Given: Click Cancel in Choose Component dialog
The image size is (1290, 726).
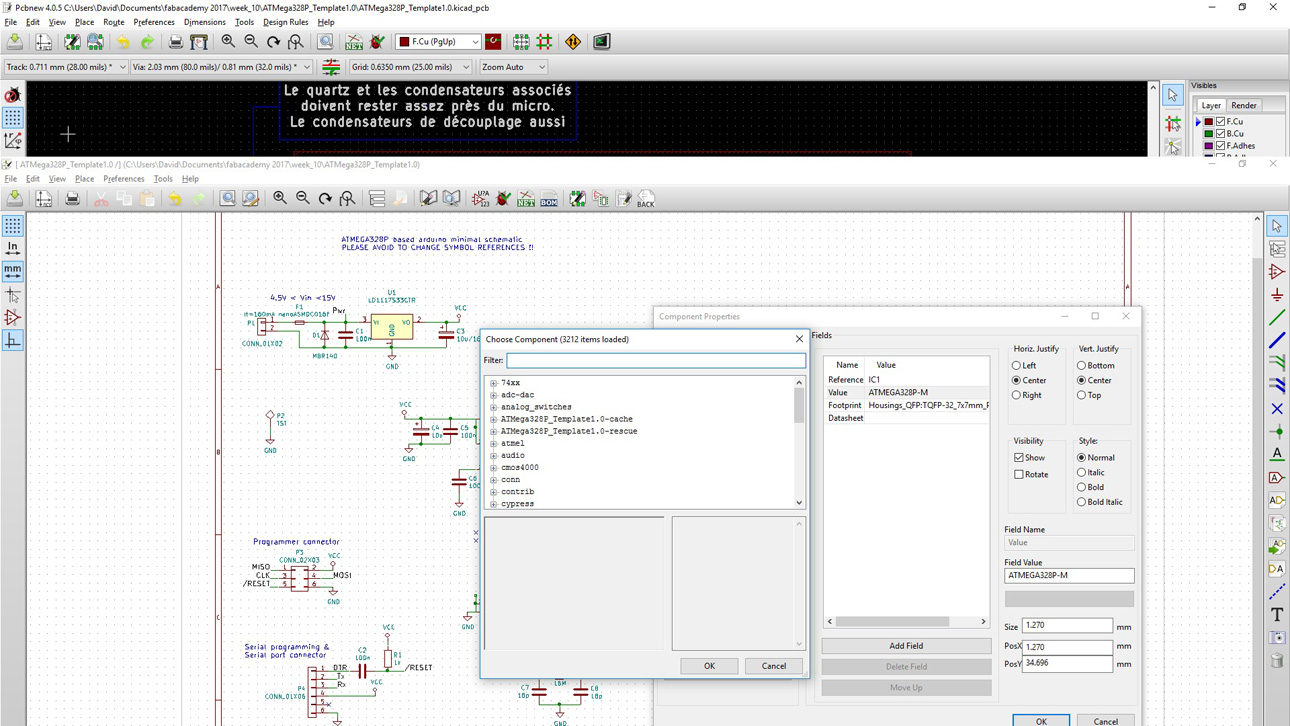Looking at the screenshot, I should click(x=774, y=666).
